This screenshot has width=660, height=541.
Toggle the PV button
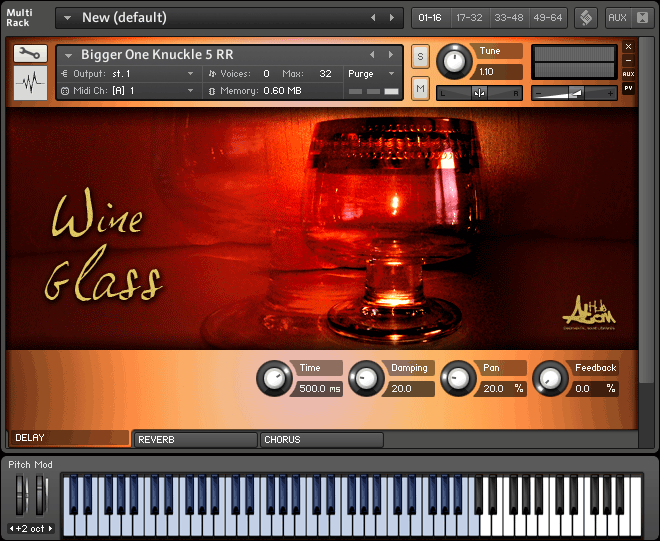pos(628,88)
